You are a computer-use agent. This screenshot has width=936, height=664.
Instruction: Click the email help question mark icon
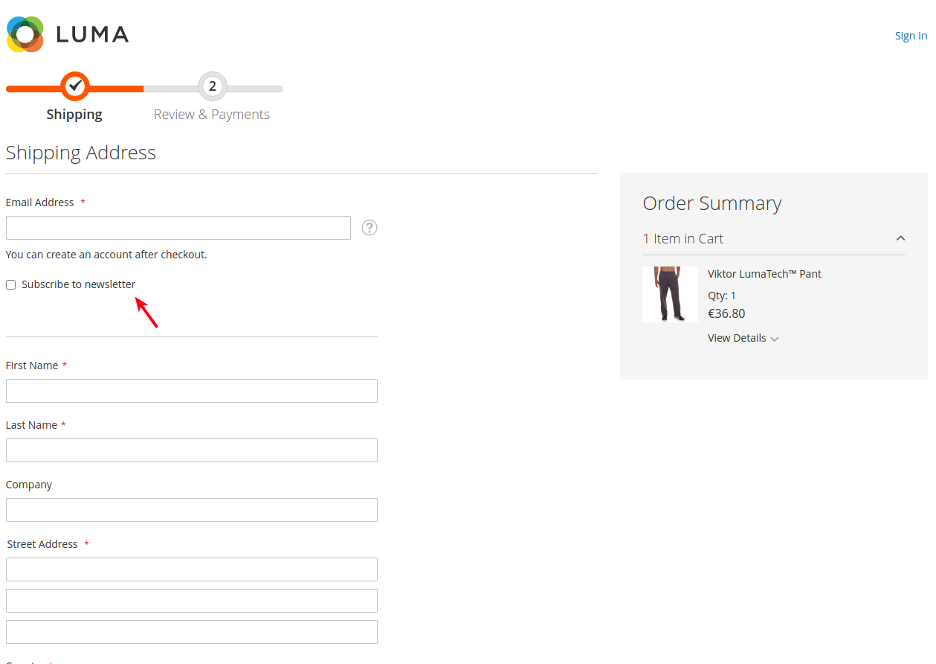click(369, 228)
